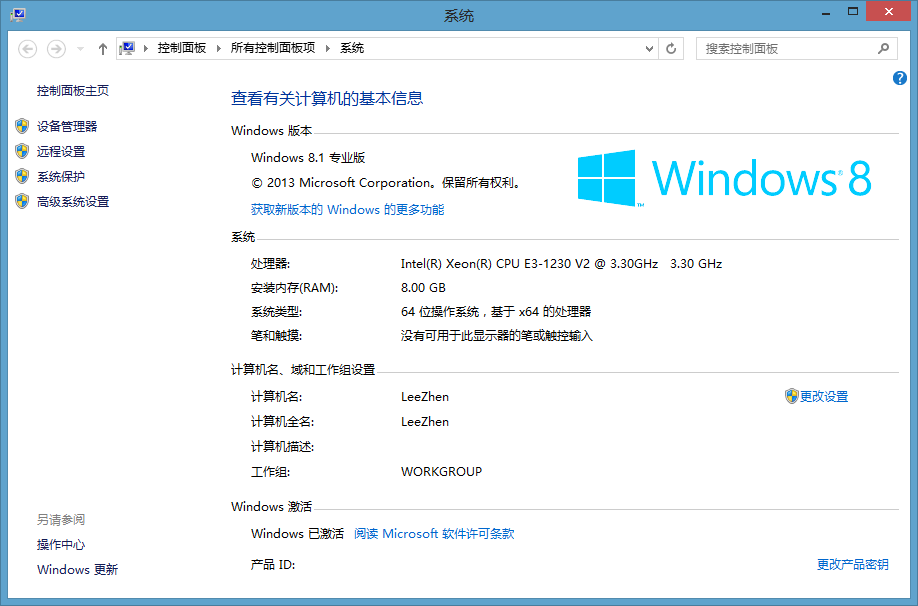The height and width of the screenshot is (606, 918).
Task: Click 更改产品密钥 link
Action: pos(852,564)
